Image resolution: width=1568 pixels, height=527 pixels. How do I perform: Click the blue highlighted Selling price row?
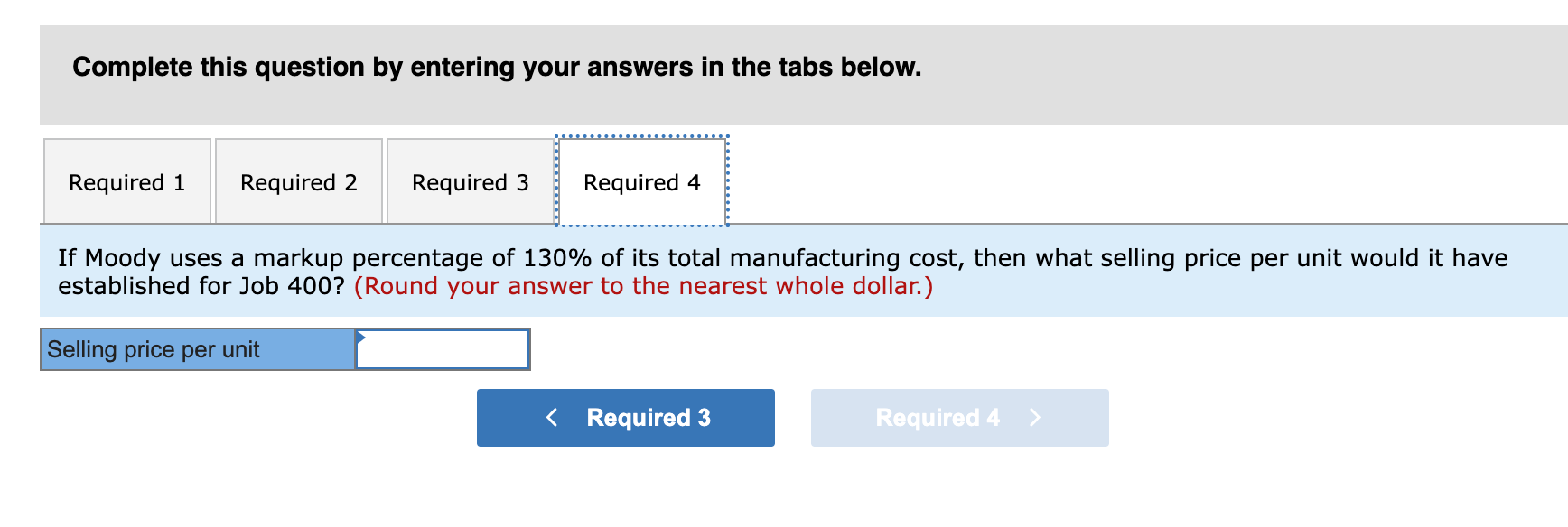197,349
